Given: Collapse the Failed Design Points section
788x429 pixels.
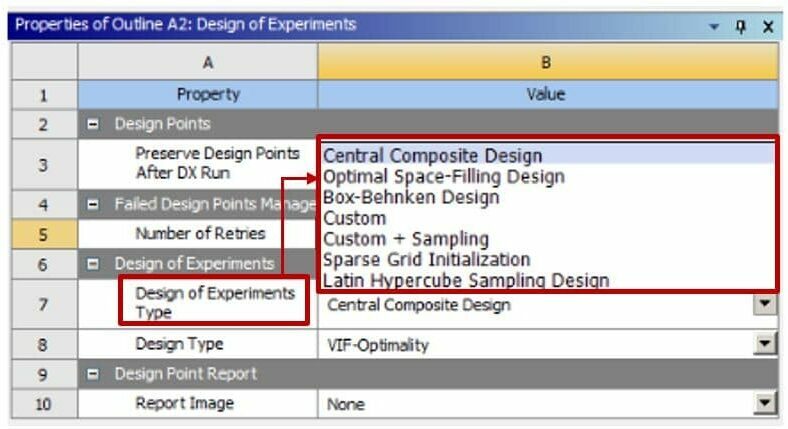Looking at the screenshot, I should pyautogui.click(x=91, y=204).
